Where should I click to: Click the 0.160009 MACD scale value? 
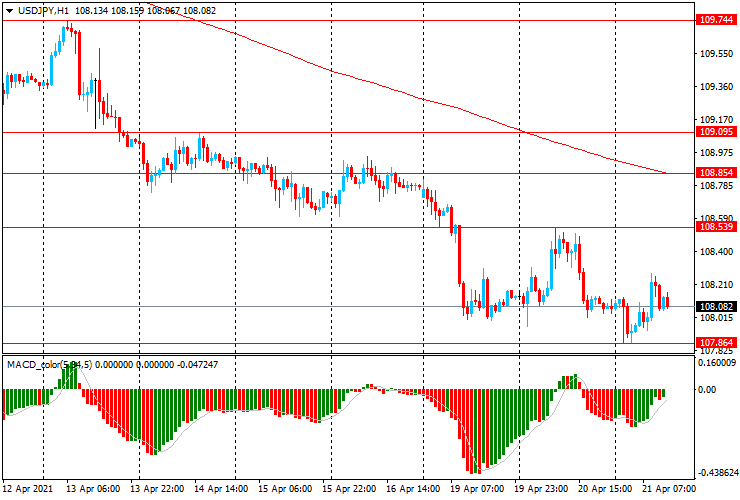tap(717, 363)
